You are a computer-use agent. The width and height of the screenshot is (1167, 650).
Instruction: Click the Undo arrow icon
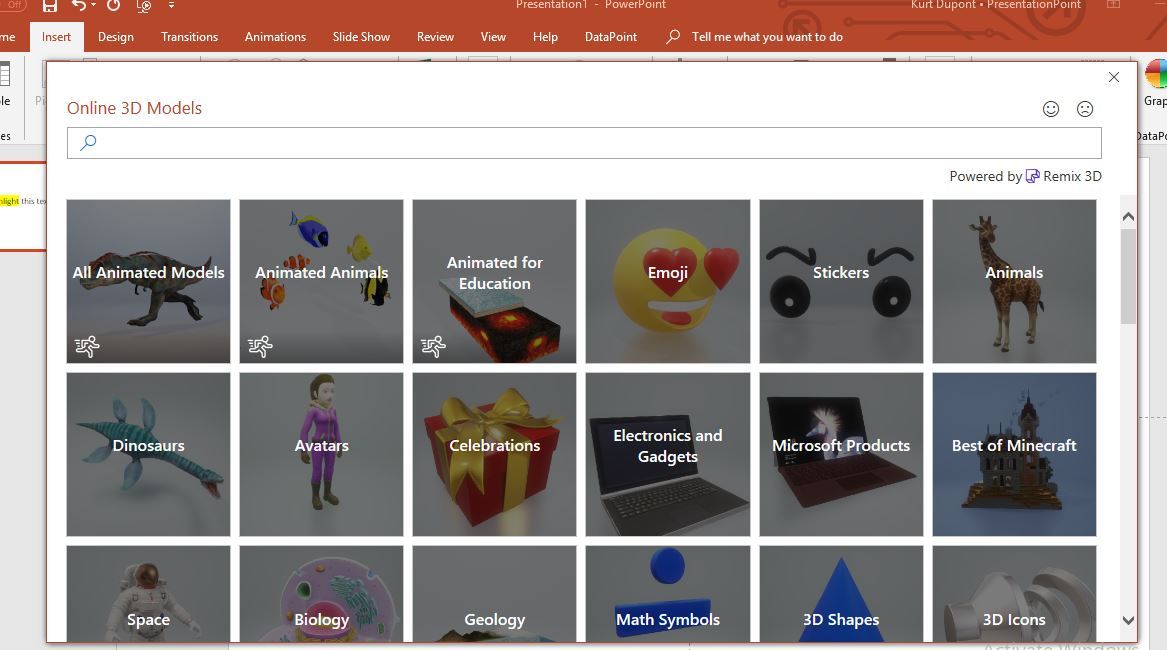point(77,6)
